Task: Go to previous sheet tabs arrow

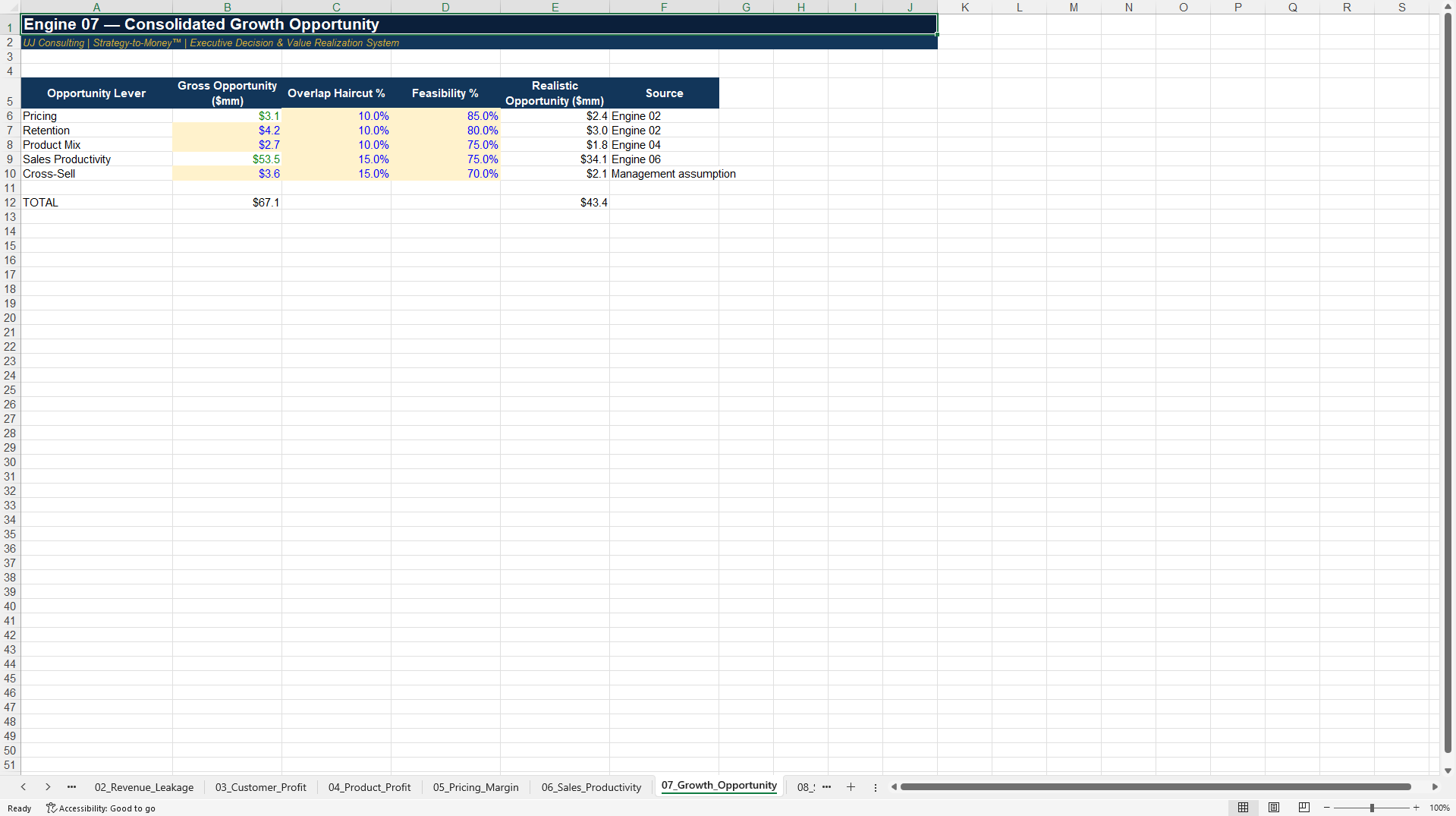Action: point(24,787)
